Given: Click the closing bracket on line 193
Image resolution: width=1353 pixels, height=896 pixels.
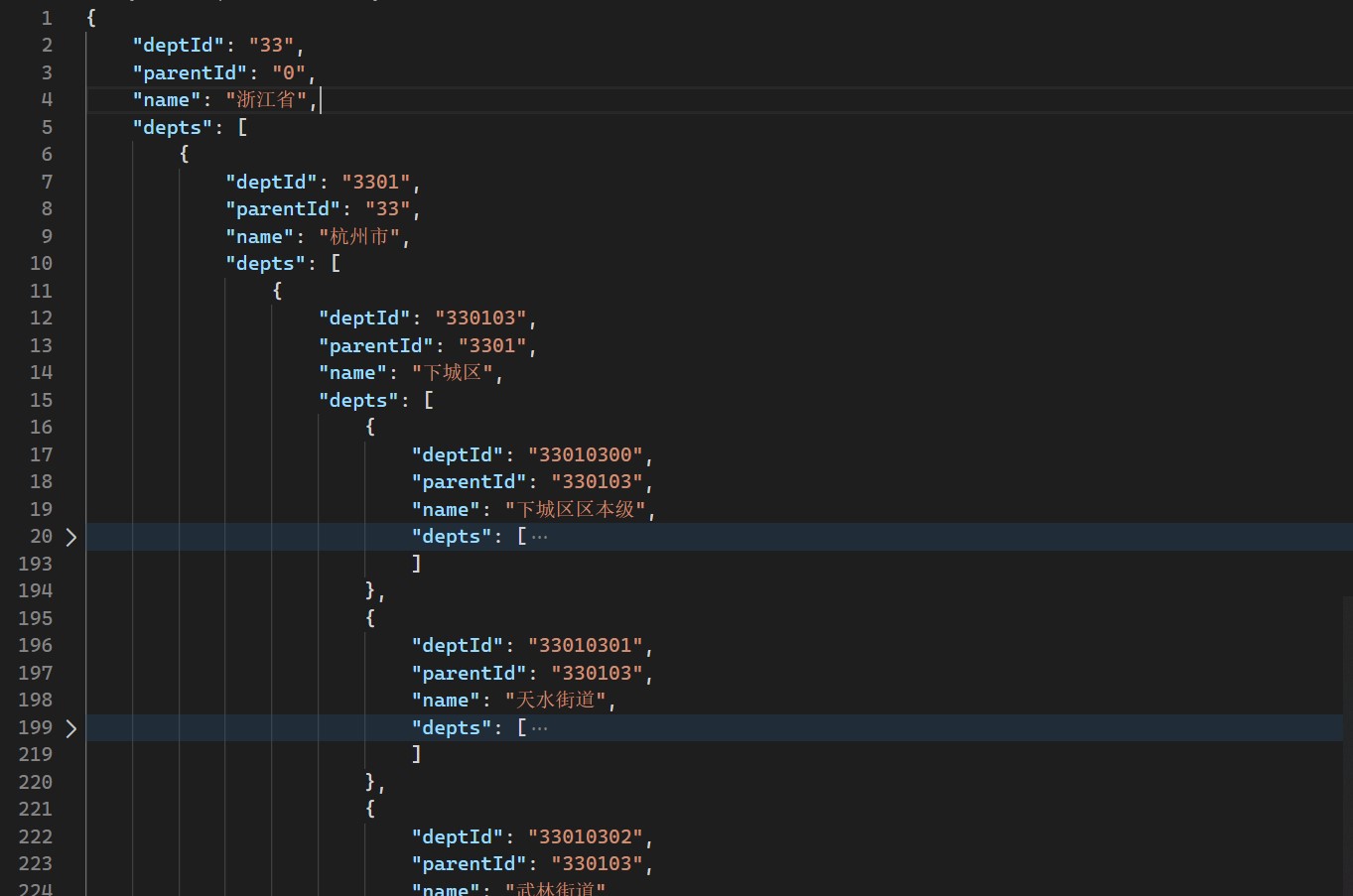Looking at the screenshot, I should tap(417, 564).
